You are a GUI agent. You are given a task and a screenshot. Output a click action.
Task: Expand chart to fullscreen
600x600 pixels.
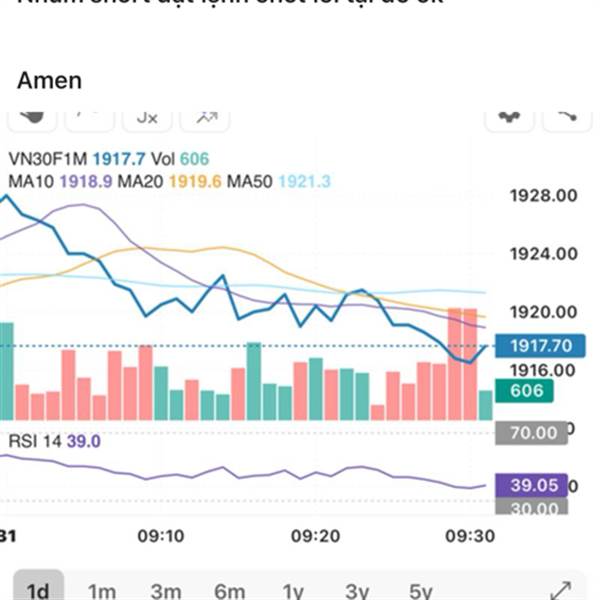[x=561, y=591]
